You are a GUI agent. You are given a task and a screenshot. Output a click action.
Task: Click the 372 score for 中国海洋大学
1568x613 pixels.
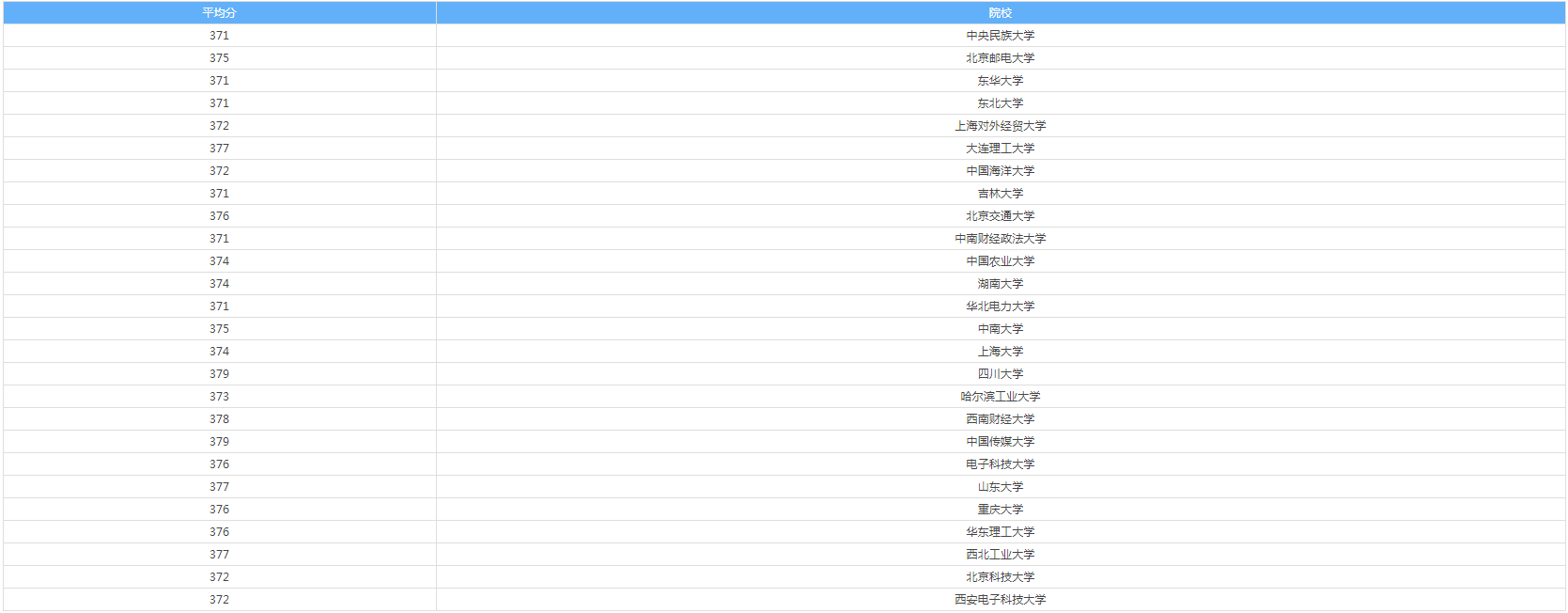point(220,171)
